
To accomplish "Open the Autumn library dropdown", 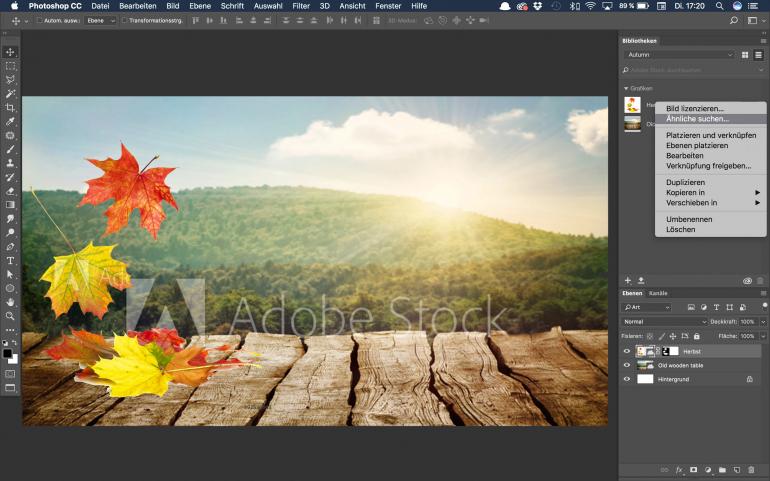I will click(680, 55).
